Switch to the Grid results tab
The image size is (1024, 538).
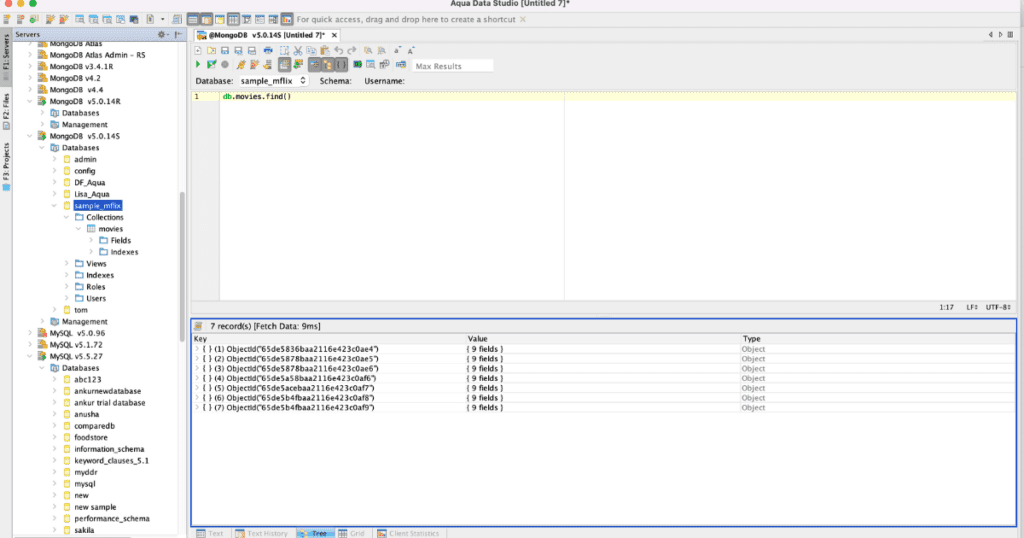[351, 533]
